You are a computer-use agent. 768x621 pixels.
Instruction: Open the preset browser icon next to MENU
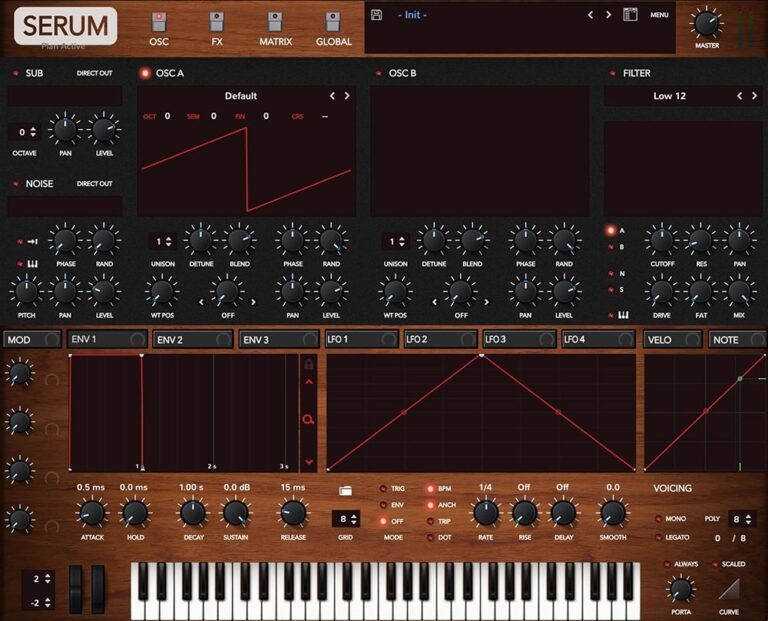click(x=630, y=15)
